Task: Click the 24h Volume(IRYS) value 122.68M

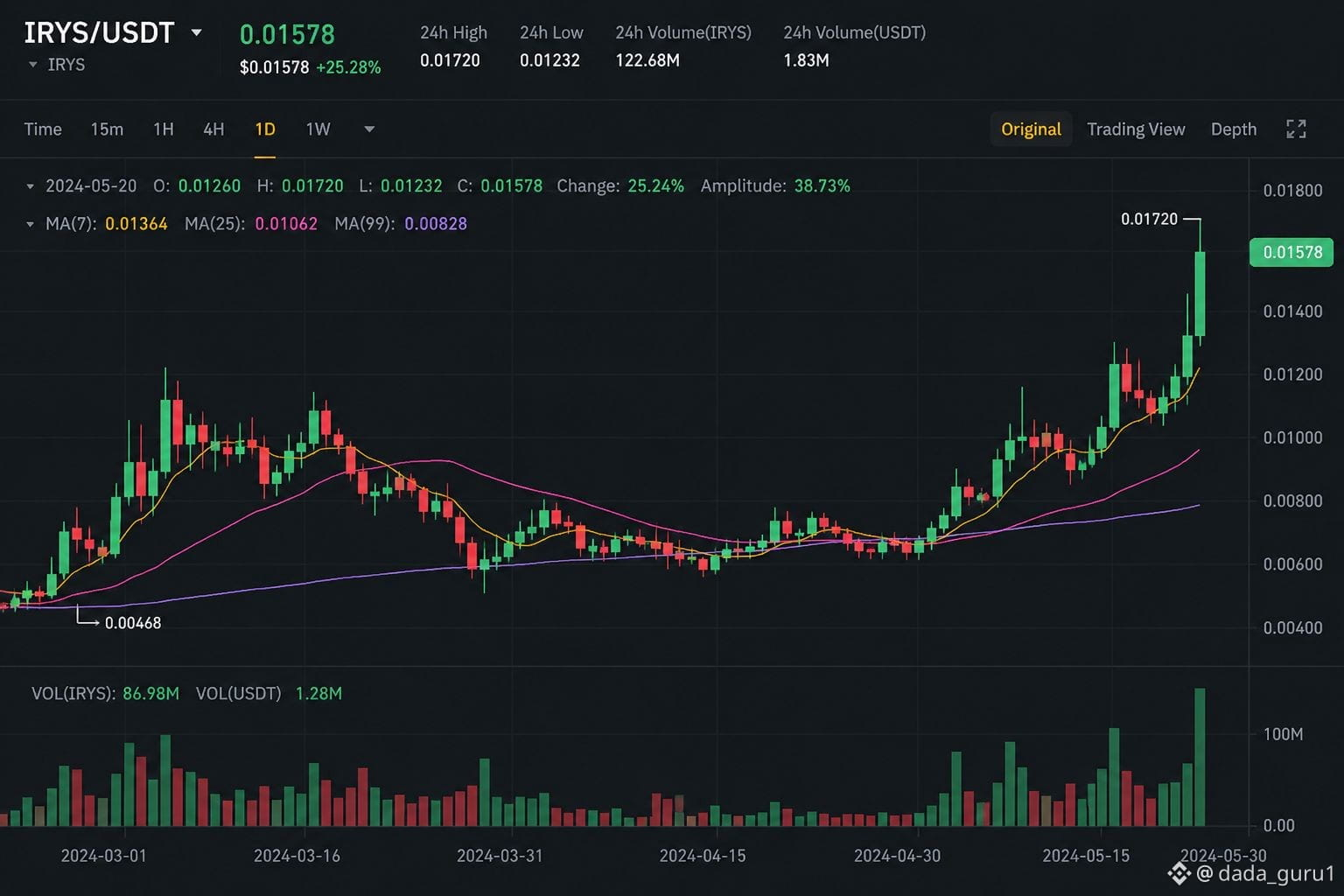Action: coord(647,60)
